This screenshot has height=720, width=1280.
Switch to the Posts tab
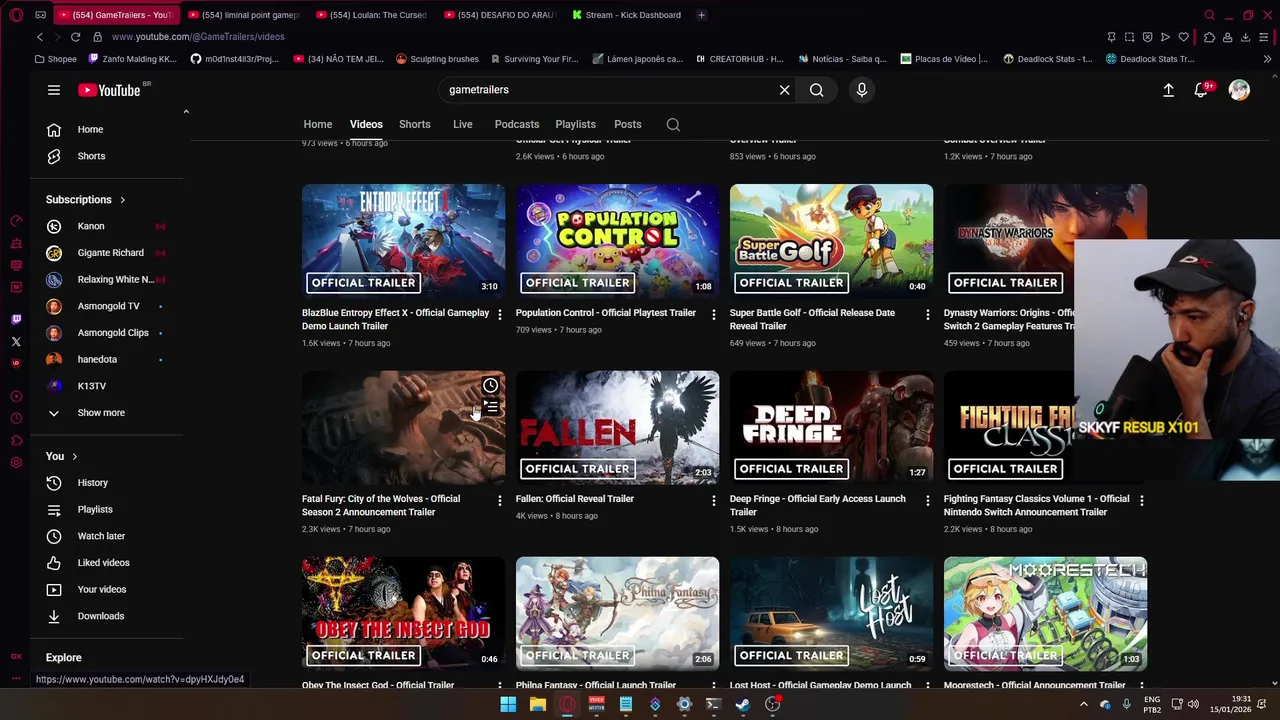coord(628,124)
